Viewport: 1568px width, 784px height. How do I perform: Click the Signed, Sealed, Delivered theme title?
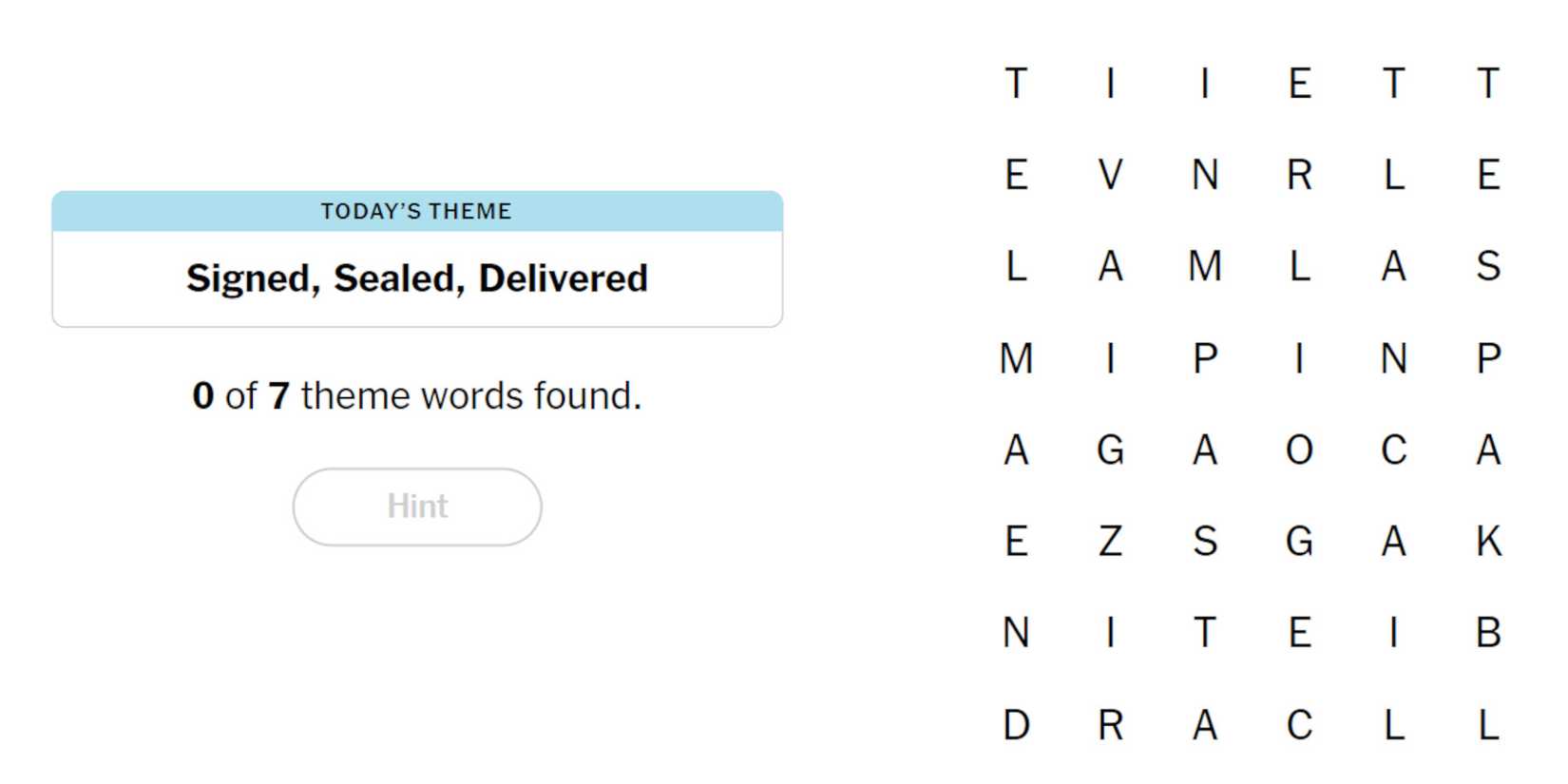417,278
